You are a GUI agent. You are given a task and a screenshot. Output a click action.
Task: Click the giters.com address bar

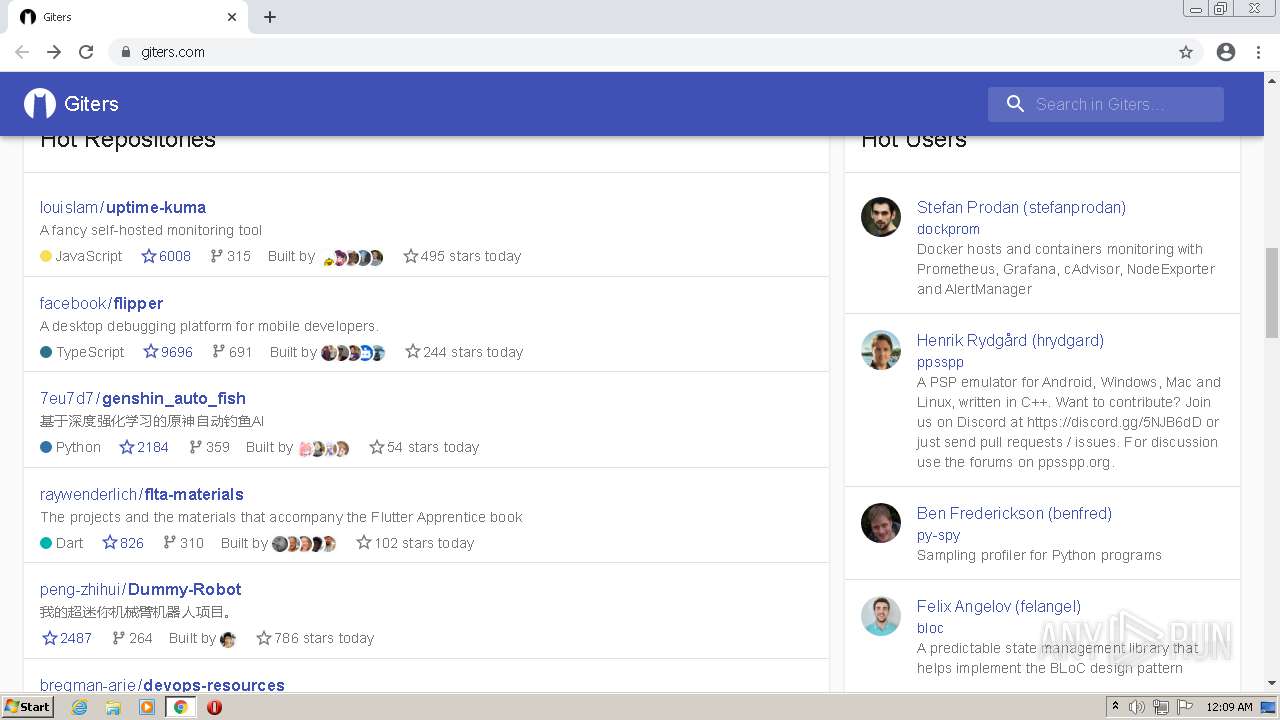point(655,52)
